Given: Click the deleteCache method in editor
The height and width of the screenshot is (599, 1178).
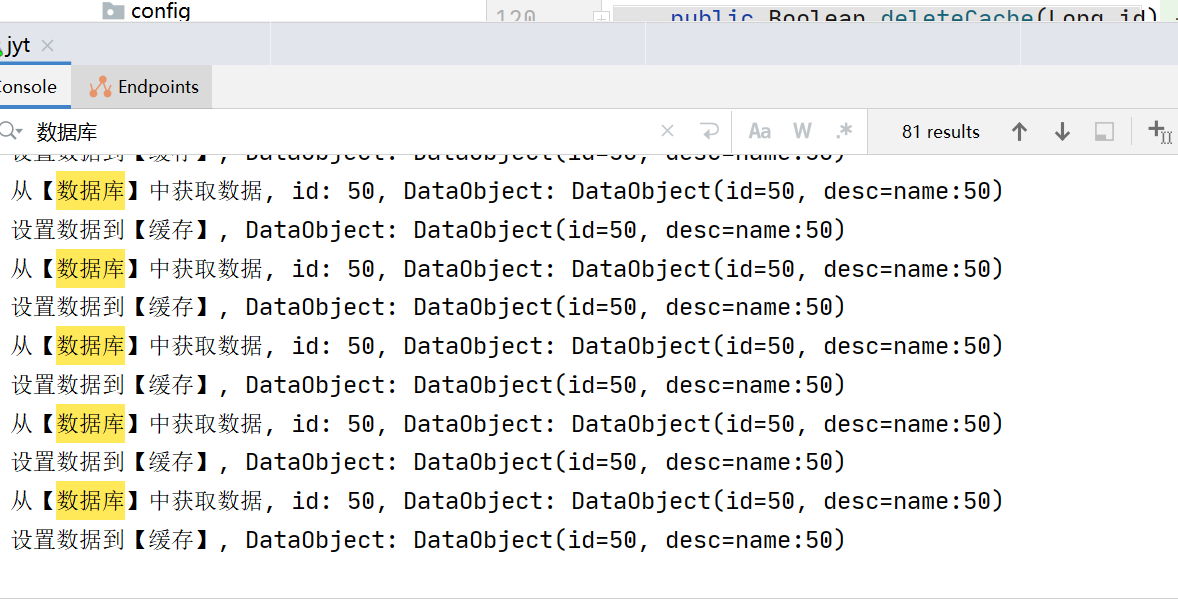Looking at the screenshot, I should [956, 15].
